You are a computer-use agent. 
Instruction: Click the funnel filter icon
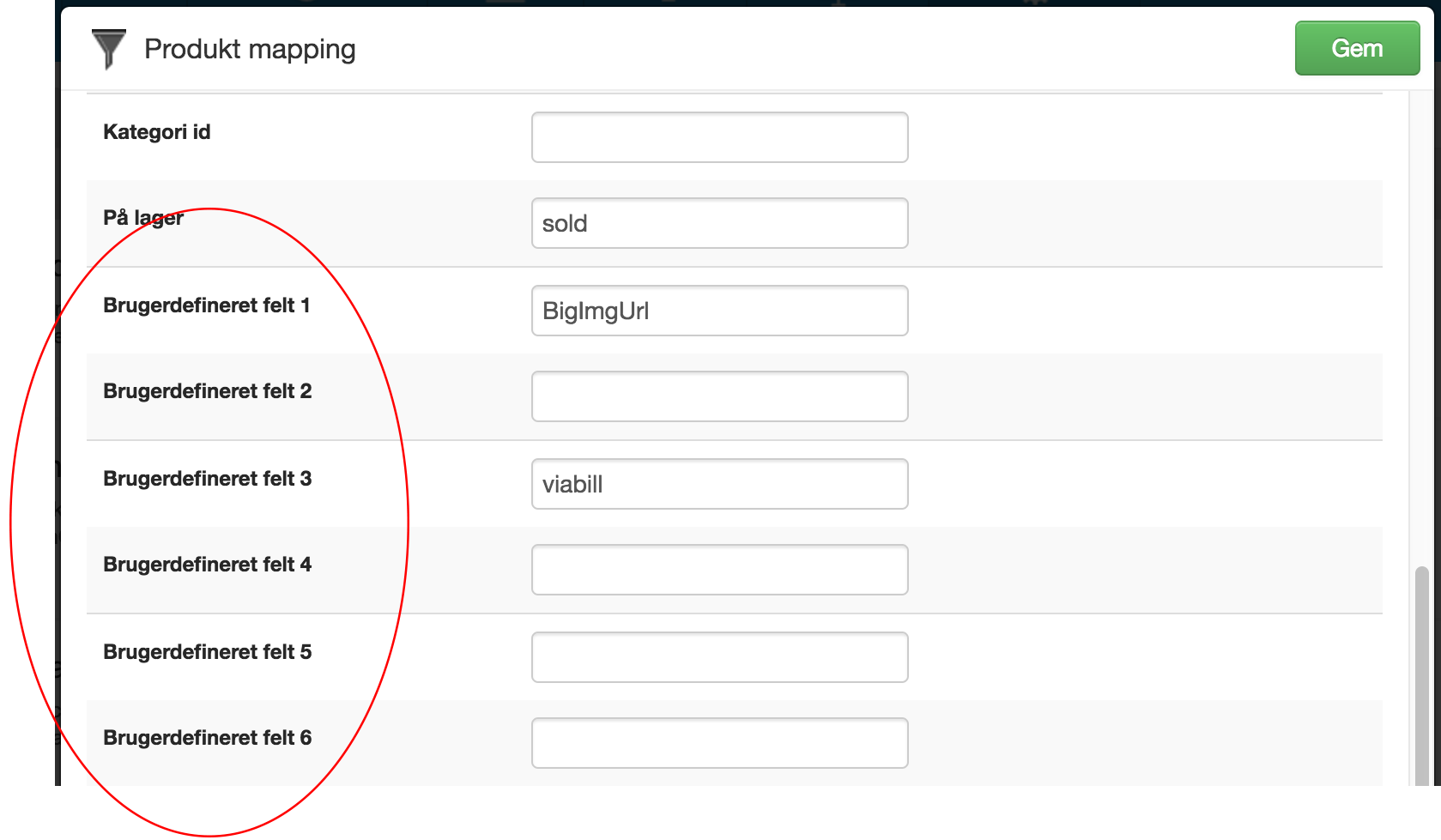click(x=109, y=49)
